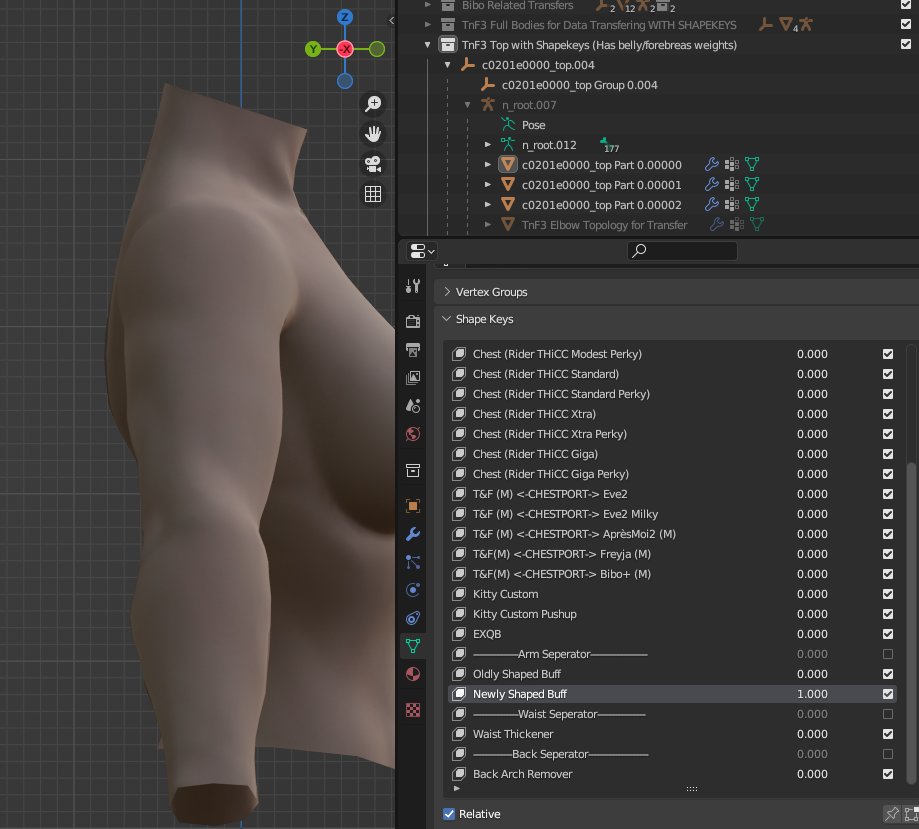Uncheck the Relative shape keys checkbox

(449, 814)
